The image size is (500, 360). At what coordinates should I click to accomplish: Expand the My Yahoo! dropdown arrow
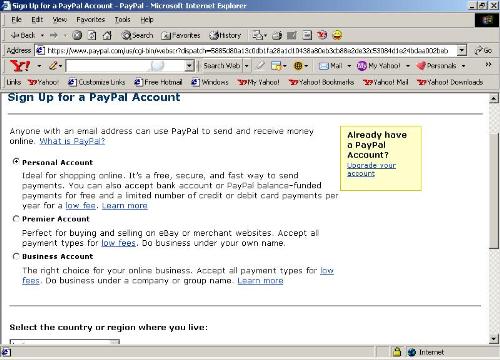pyautogui.click(x=408, y=66)
